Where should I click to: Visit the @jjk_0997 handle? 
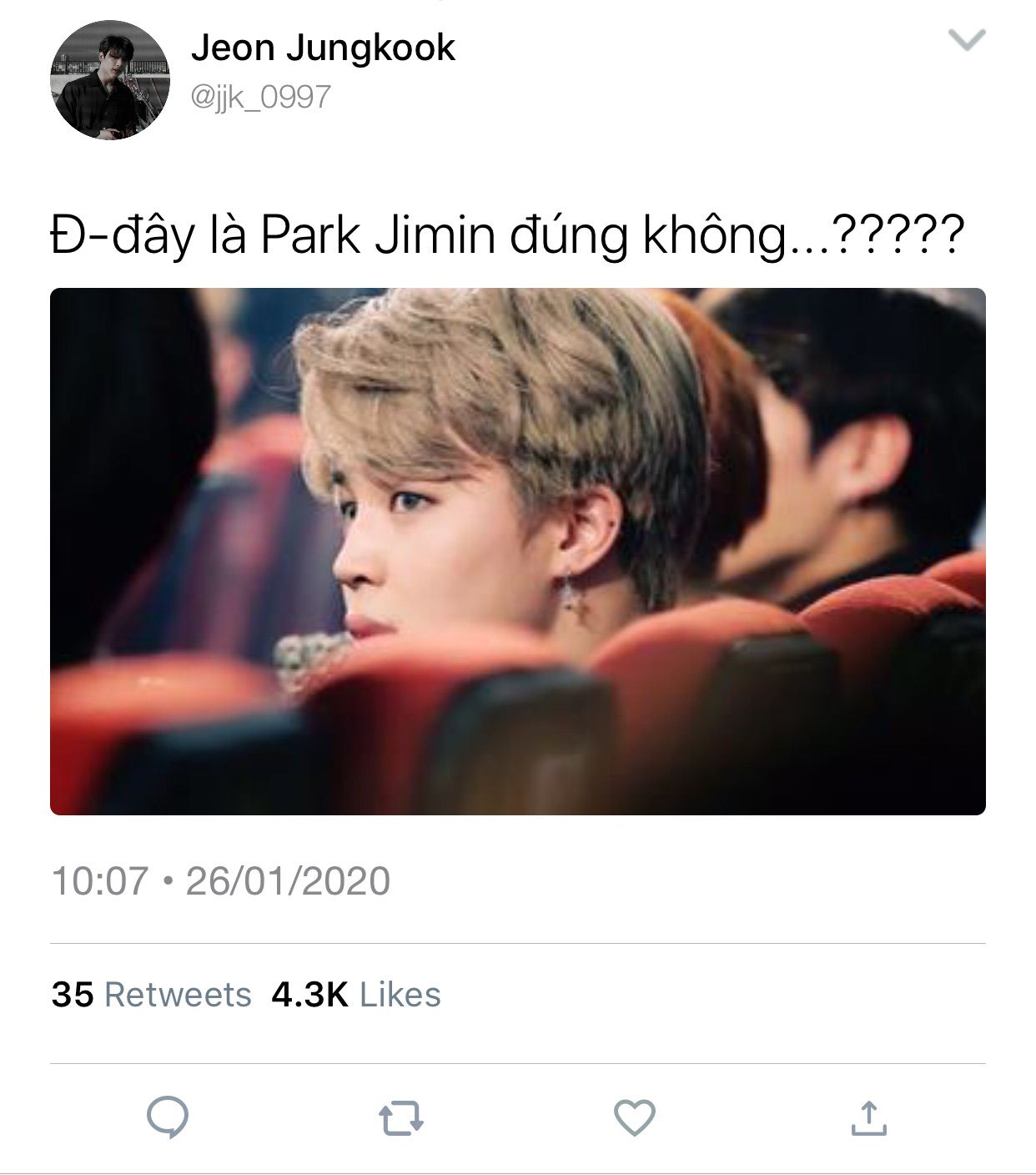261,98
